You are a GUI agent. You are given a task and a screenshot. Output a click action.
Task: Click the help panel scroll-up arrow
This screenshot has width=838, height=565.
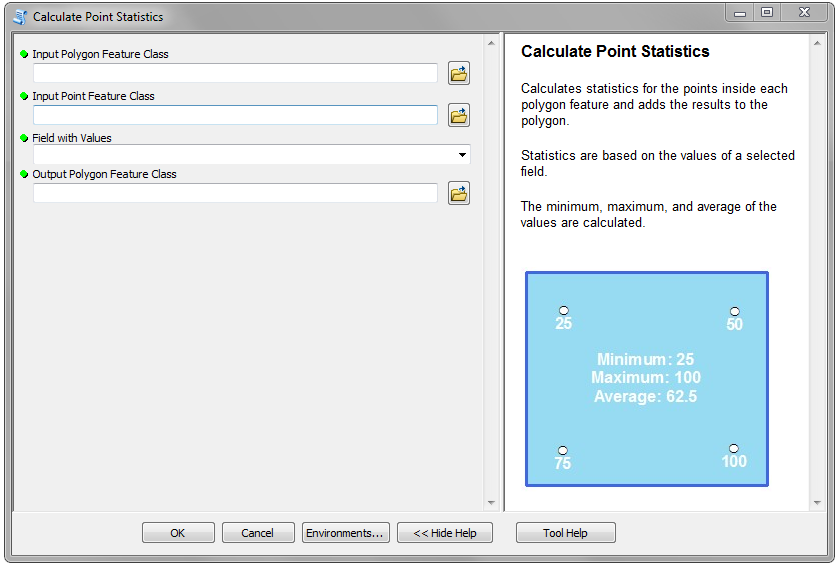(x=817, y=43)
